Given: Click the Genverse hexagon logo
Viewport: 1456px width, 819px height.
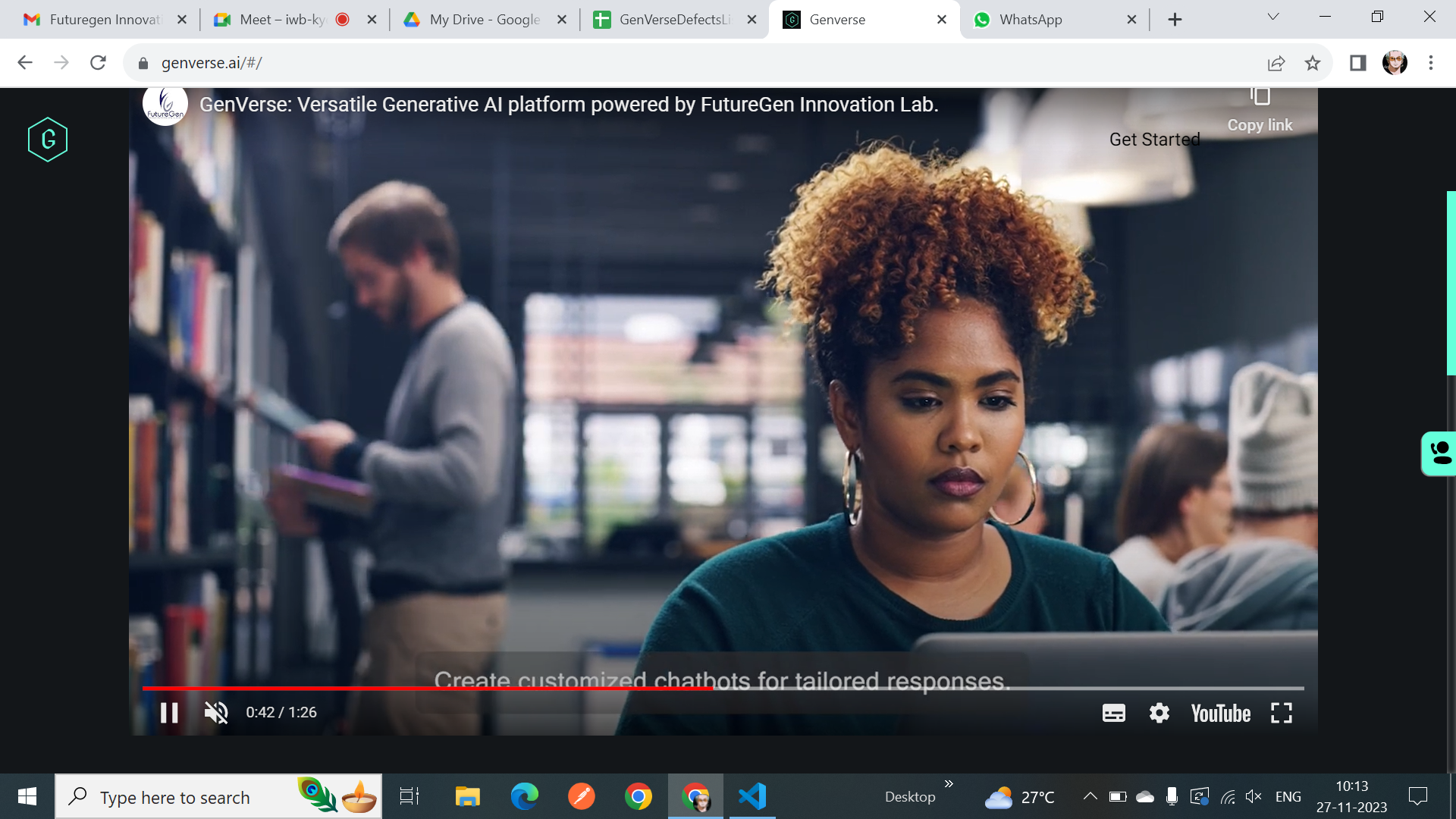Looking at the screenshot, I should (48, 140).
